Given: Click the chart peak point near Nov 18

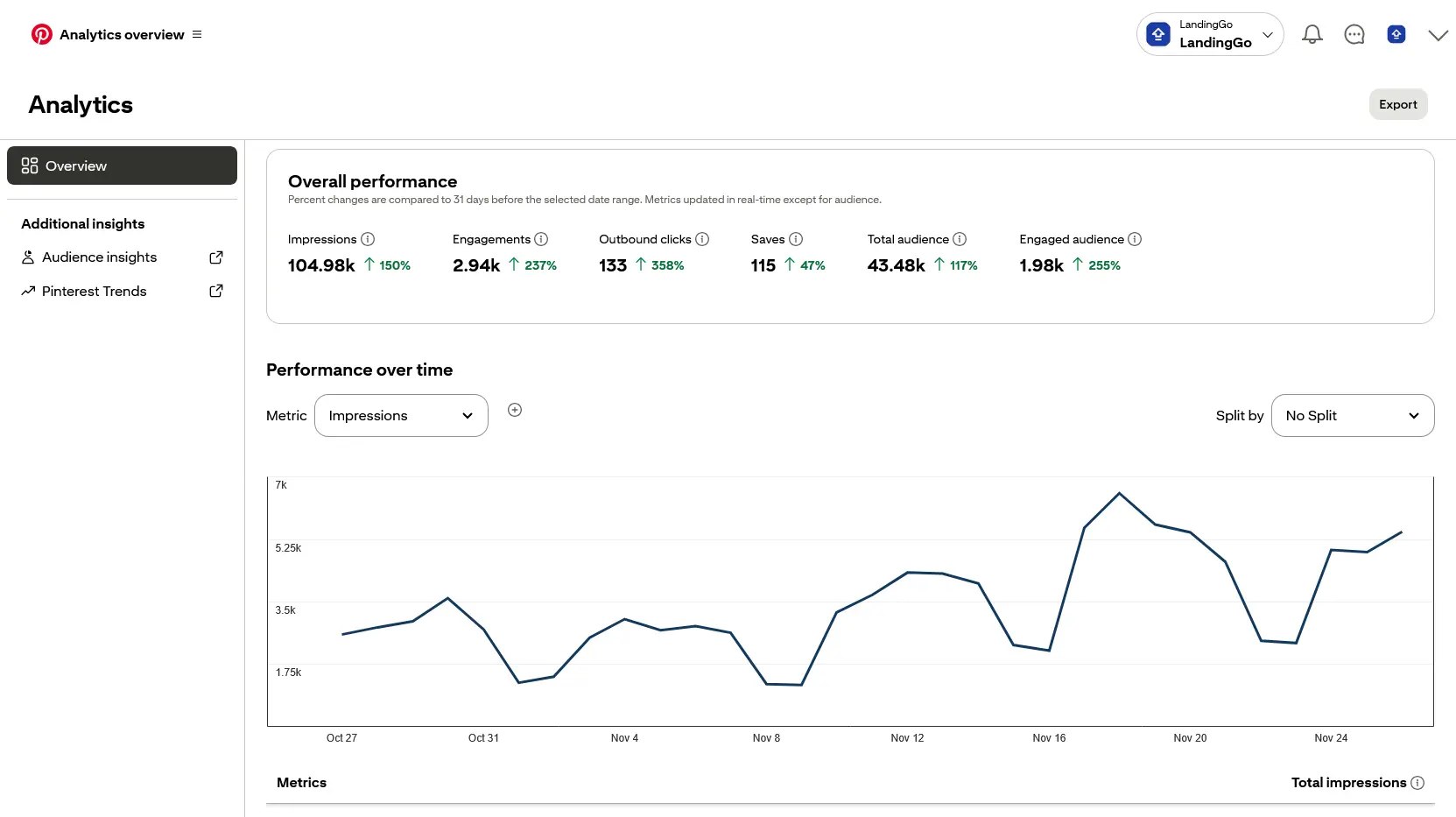Looking at the screenshot, I should click(x=1119, y=494).
